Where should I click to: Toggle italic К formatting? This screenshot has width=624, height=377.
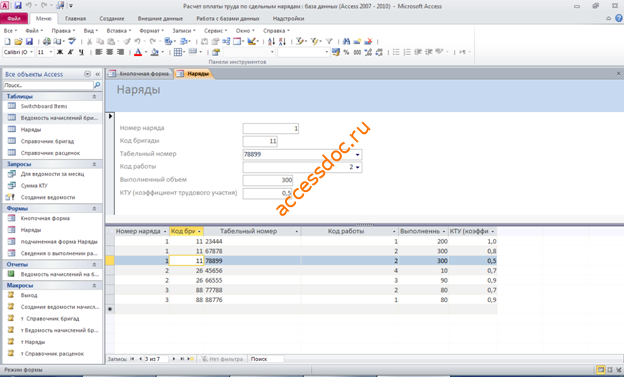tap(71, 52)
